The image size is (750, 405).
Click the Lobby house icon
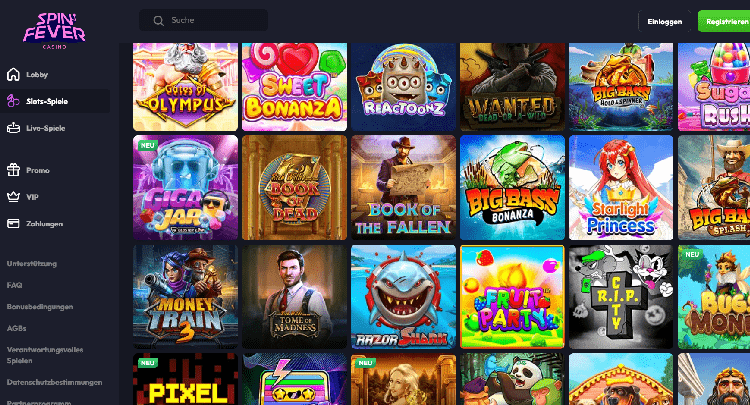13,75
